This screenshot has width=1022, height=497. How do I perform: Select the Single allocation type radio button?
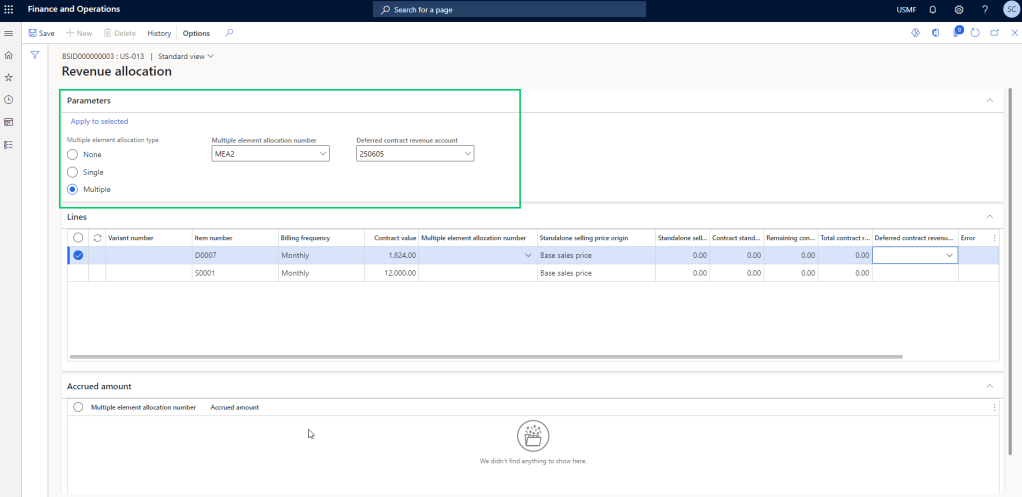tap(72, 172)
